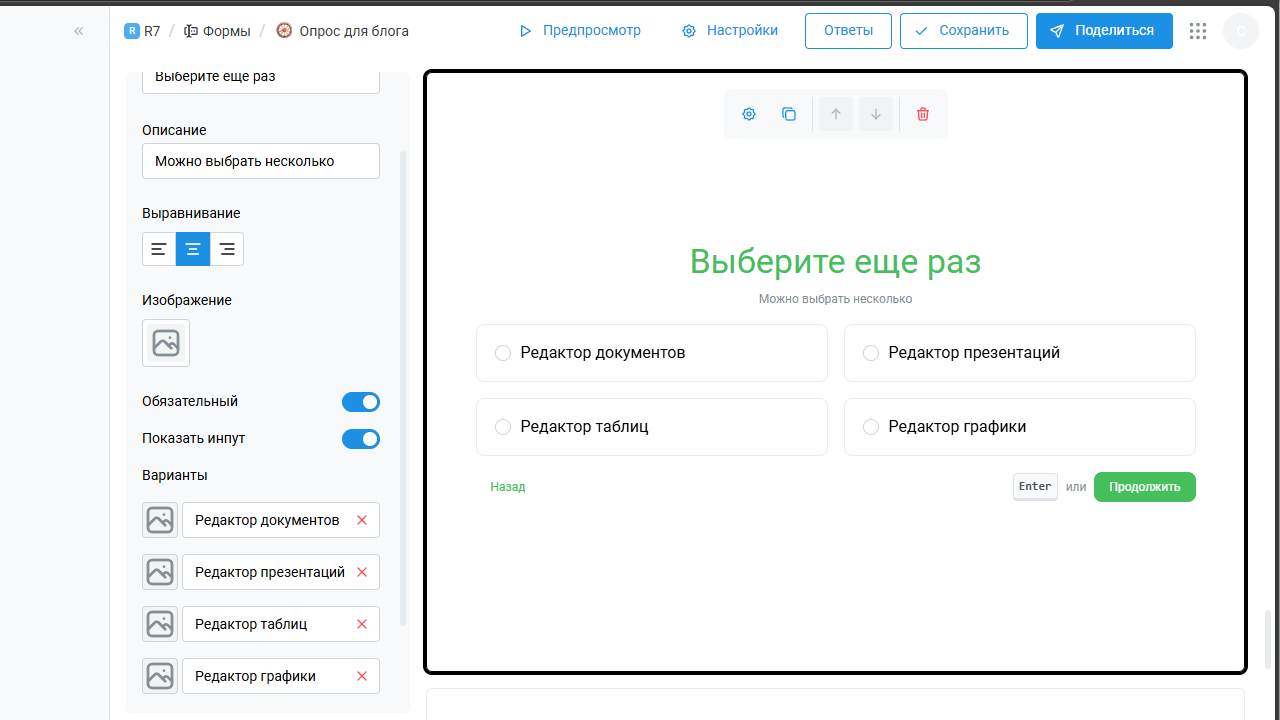
Task: Click the Назад link in preview
Action: [508, 487]
